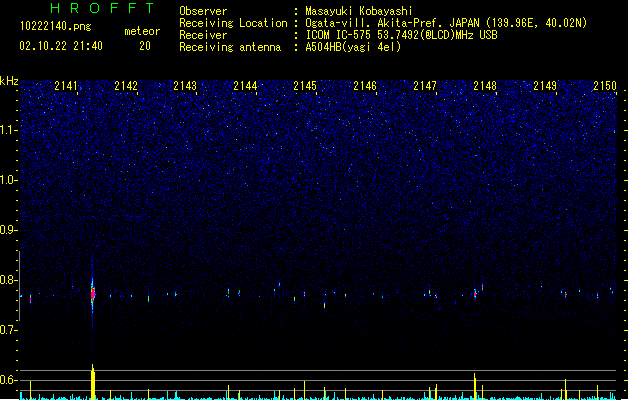Select the meteor count value 20
Viewport: 629px width, 400px height.
click(145, 46)
